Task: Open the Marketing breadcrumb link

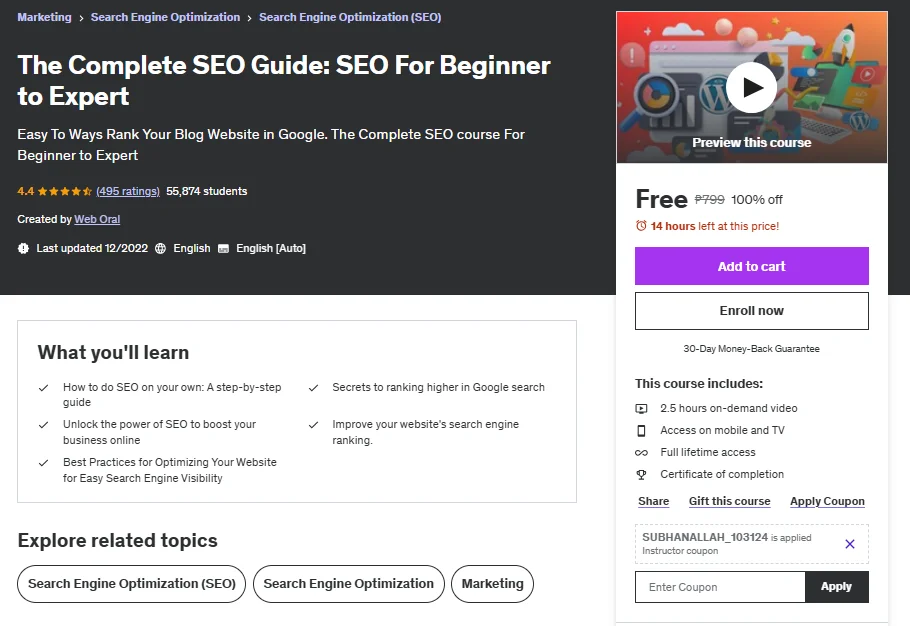Action: (x=44, y=17)
